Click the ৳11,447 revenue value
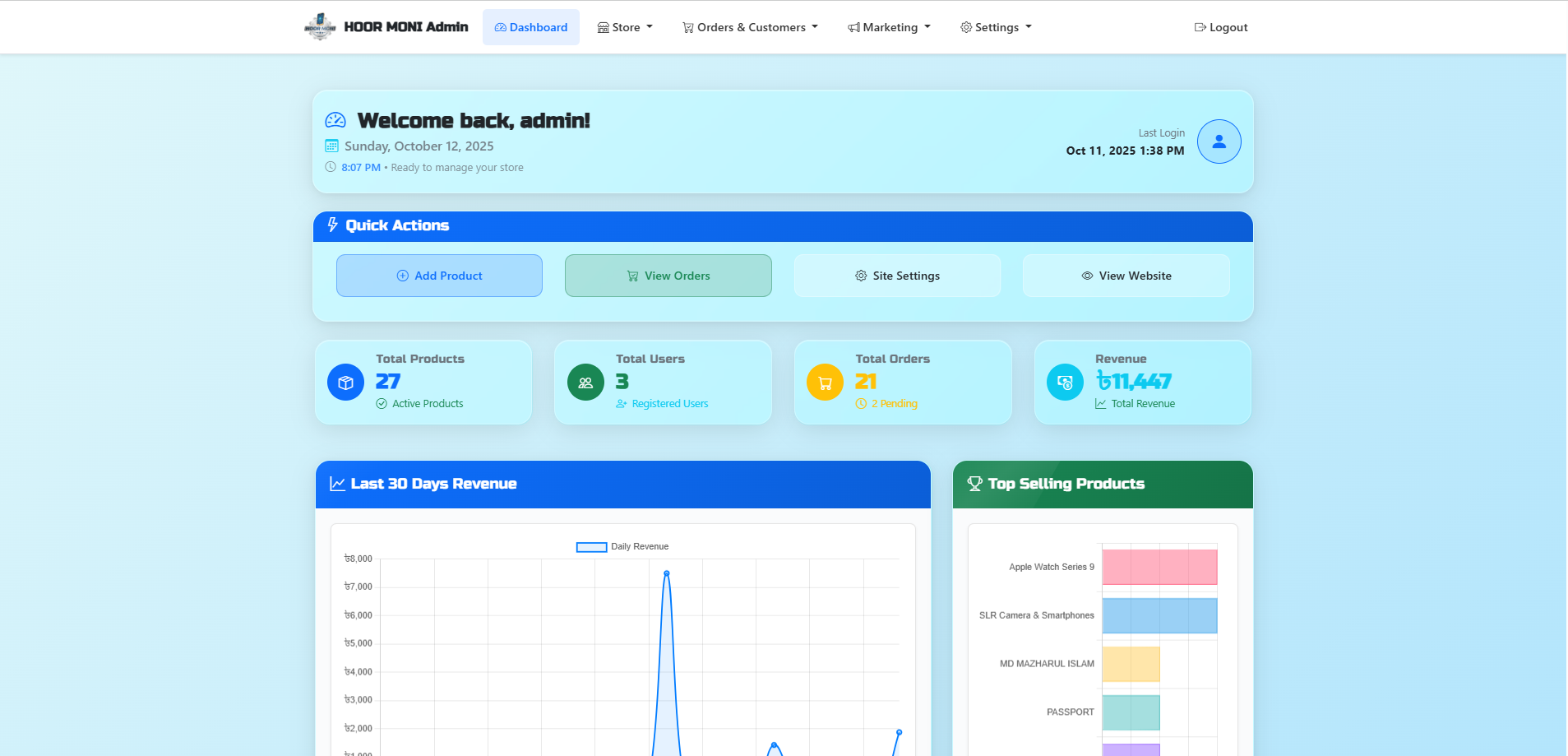Screen dimensions: 1568x756 [x=1134, y=382]
